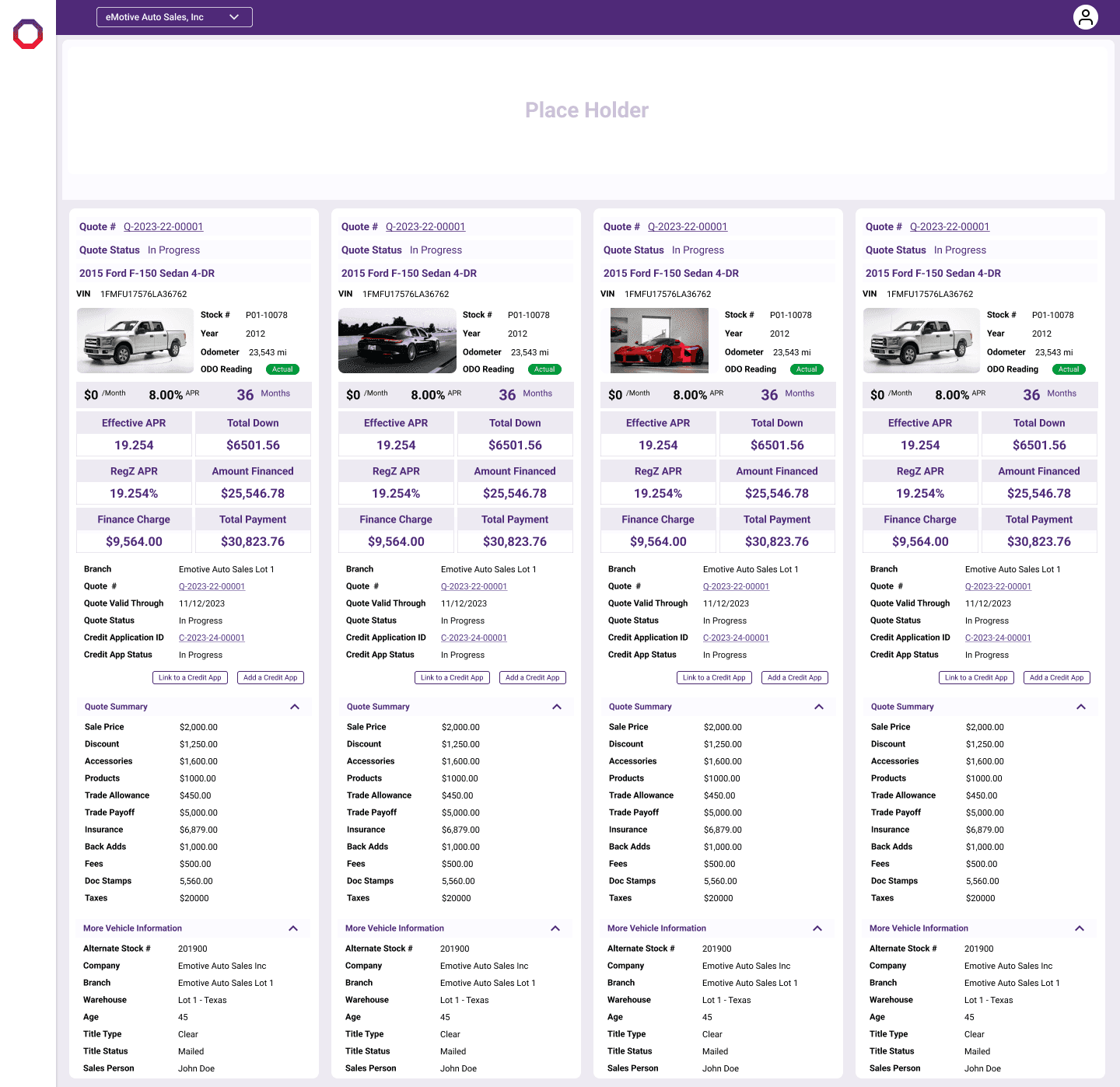The height and width of the screenshot is (1087, 1120).
Task: Click Alternate Stock # value '201900' in first card
Action: pyautogui.click(x=193, y=949)
